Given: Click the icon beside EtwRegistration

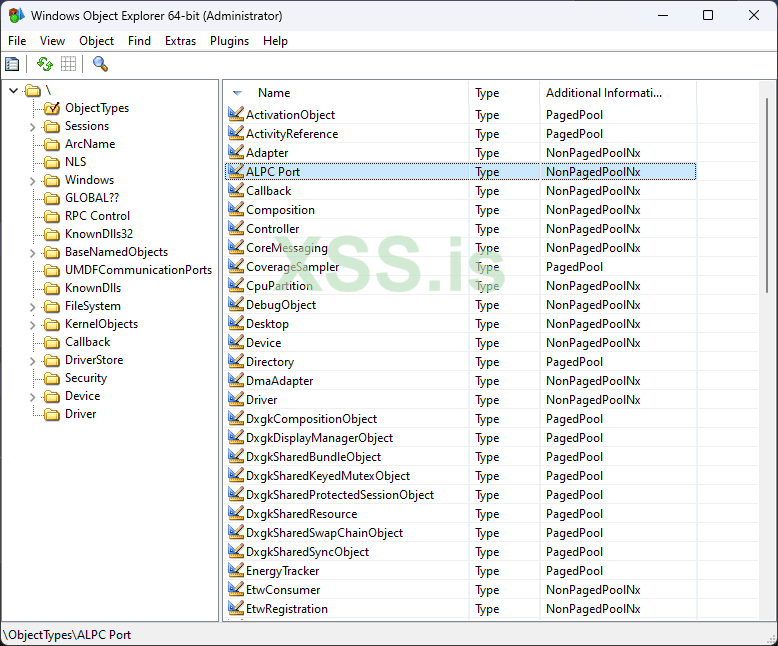Looking at the screenshot, I should pos(236,609).
